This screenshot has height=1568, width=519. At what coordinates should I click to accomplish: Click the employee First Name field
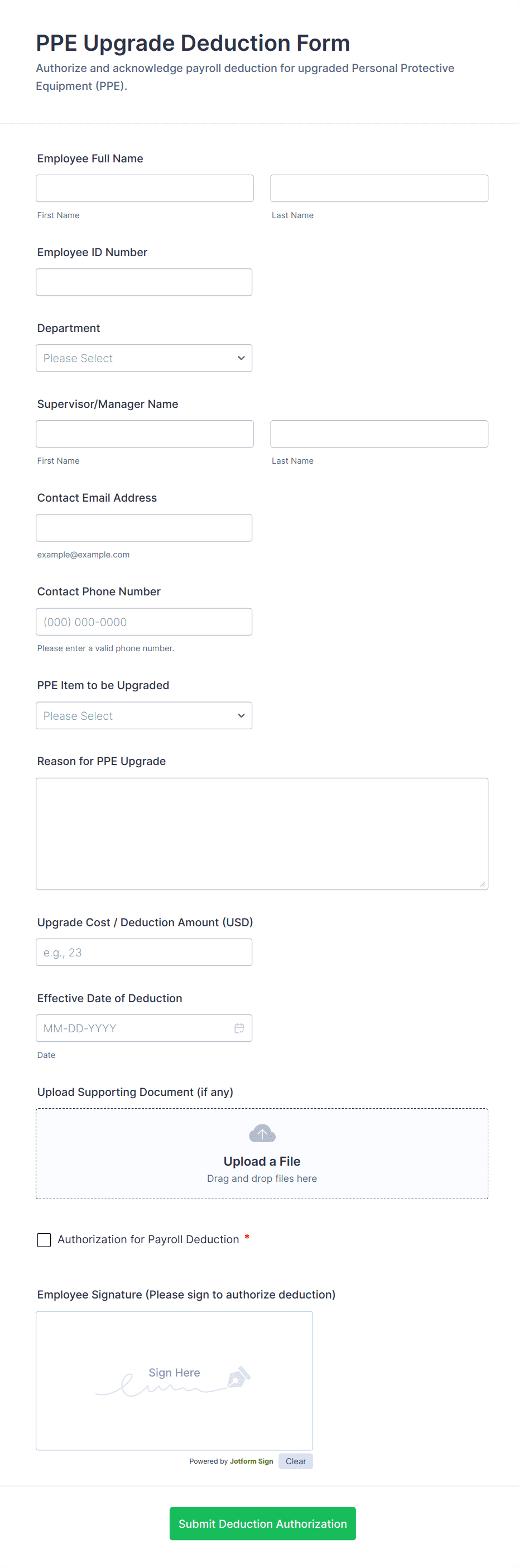click(144, 187)
